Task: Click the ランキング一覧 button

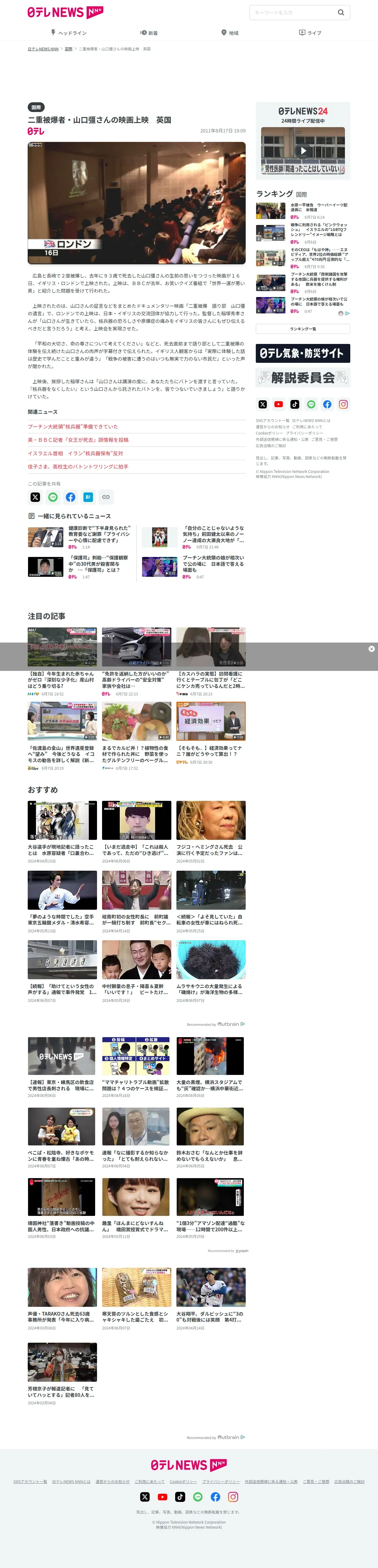Action: click(303, 329)
